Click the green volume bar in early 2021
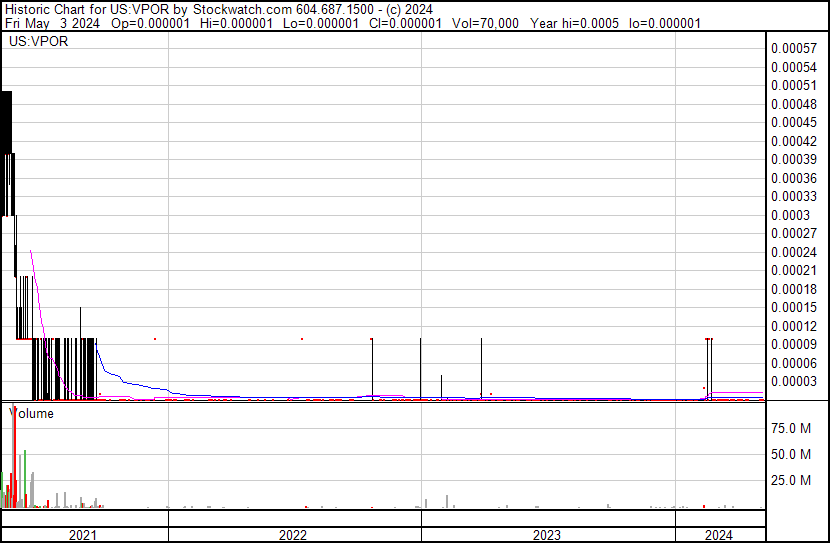830x543 pixels. [25, 479]
